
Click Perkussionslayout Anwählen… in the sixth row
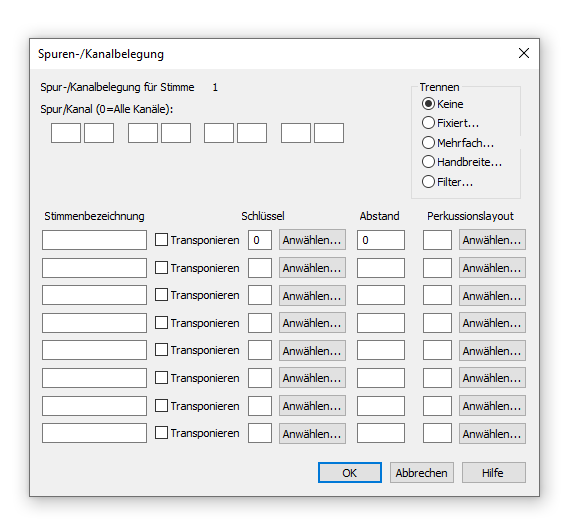pyautogui.click(x=492, y=378)
